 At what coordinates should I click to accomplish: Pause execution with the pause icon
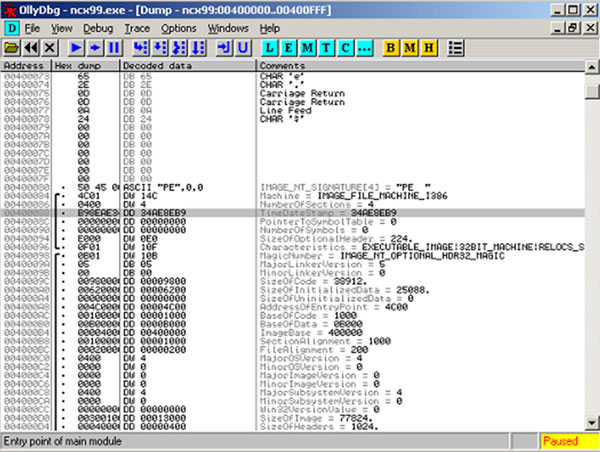tap(114, 48)
